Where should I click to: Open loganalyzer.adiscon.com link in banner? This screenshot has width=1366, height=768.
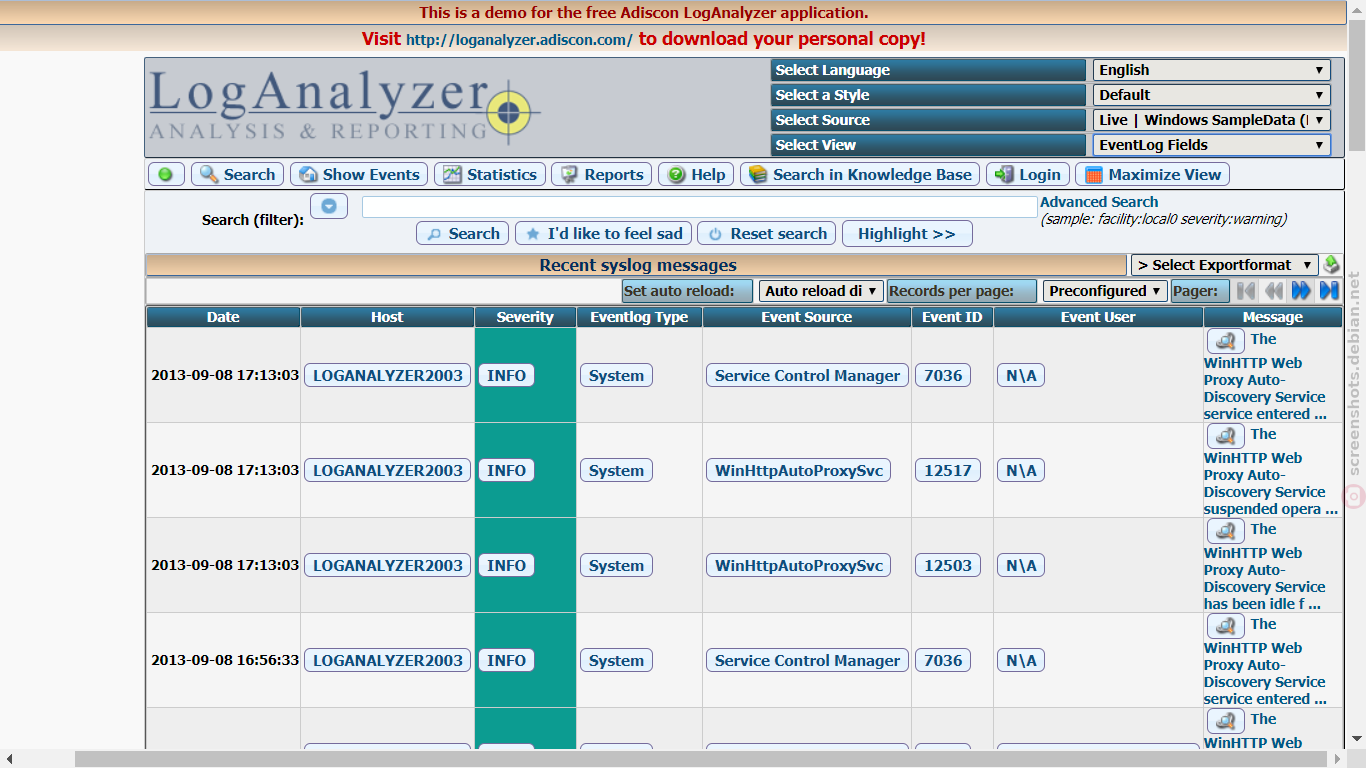coord(519,40)
